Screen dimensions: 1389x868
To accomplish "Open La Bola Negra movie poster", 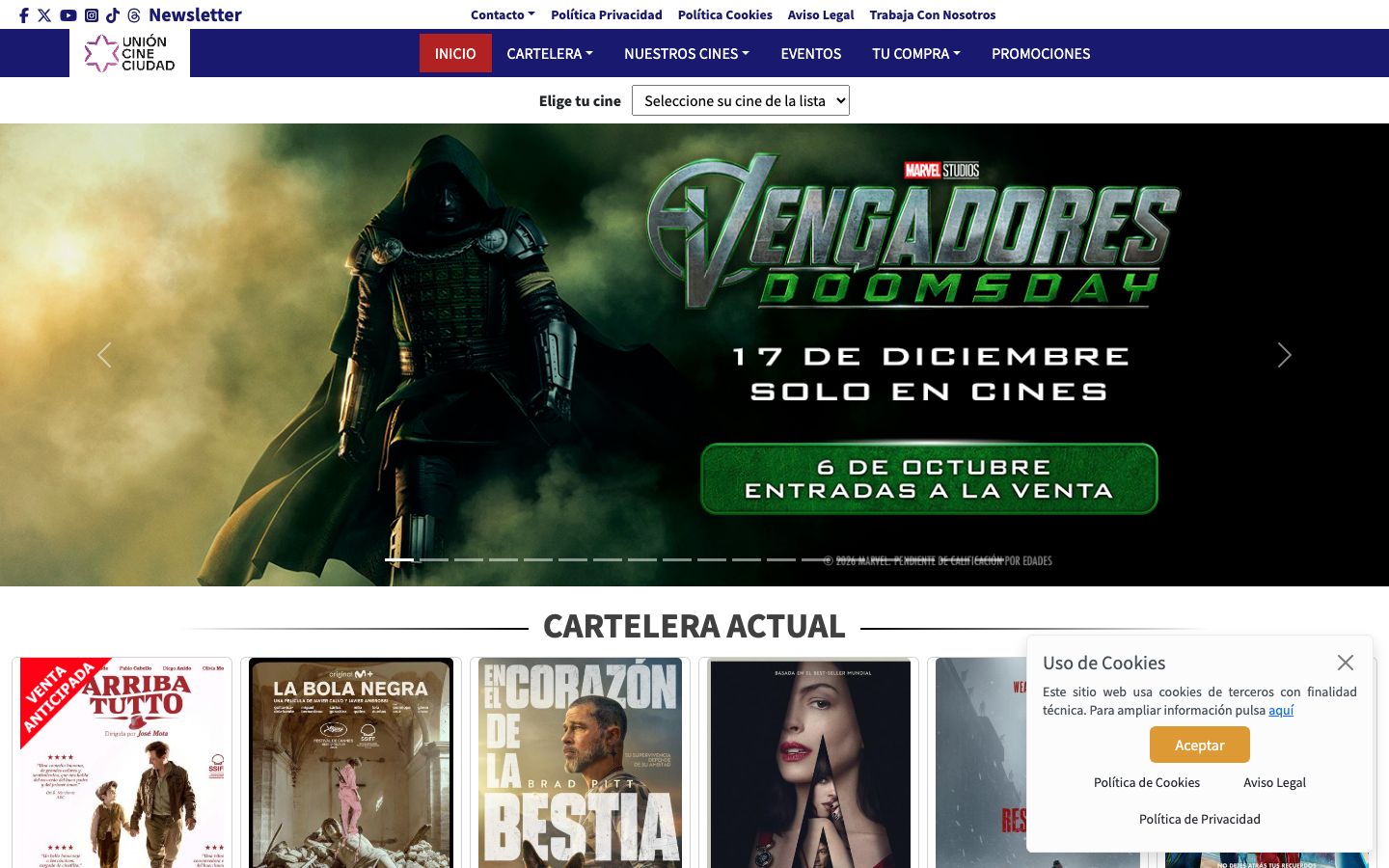I will click(351, 763).
